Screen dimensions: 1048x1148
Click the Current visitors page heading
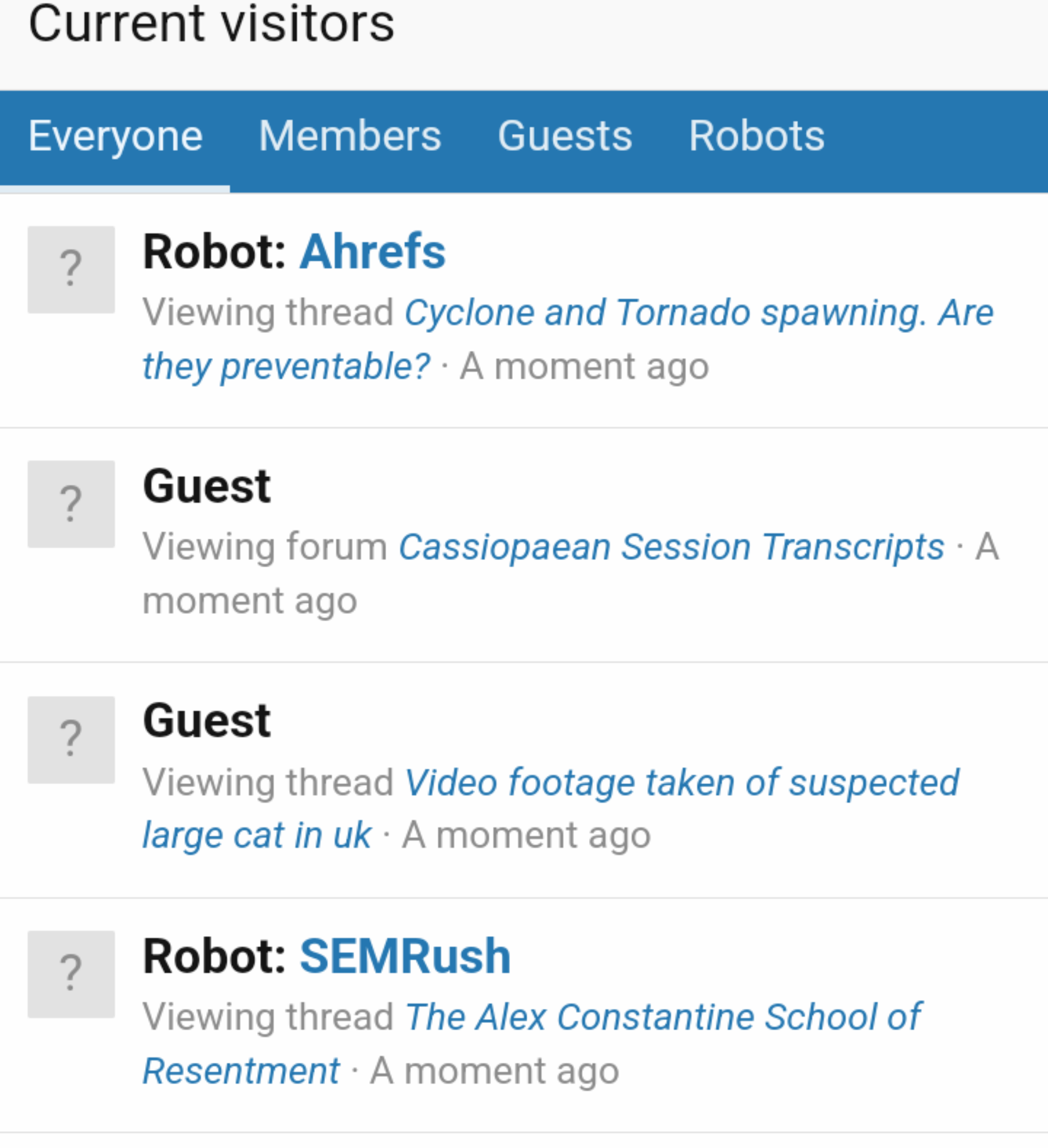tap(211, 24)
